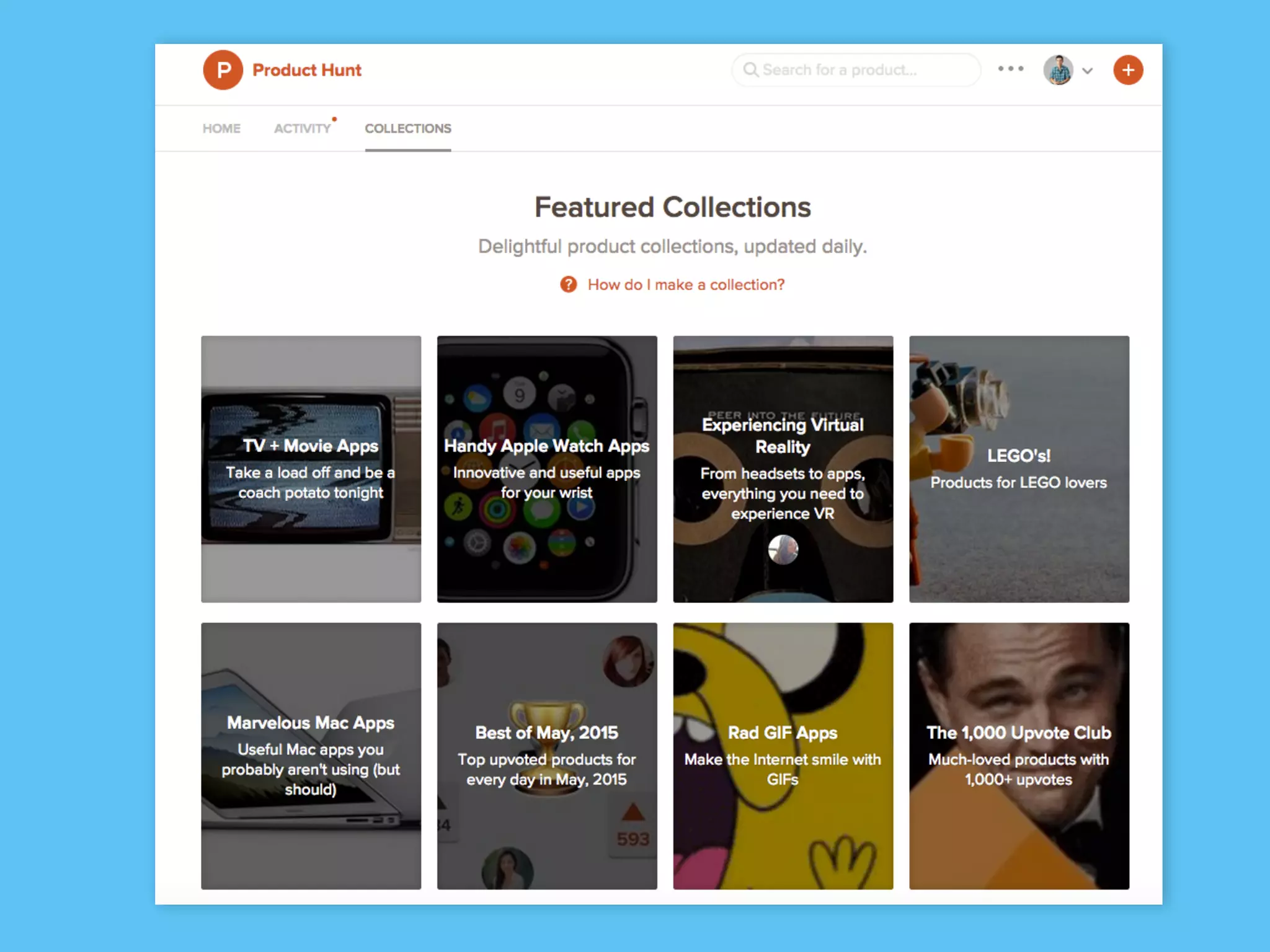Click the Product Hunt P logo icon
The image size is (1270, 952).
coord(223,70)
